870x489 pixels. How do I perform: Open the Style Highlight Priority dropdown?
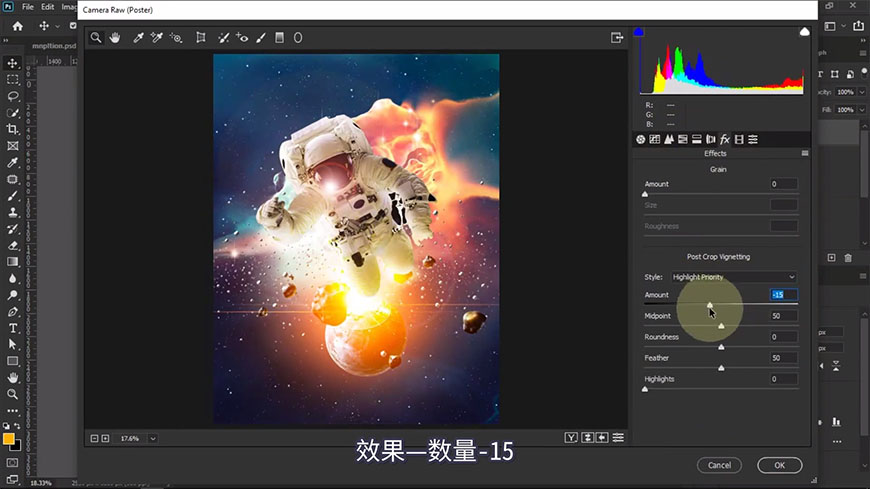pos(734,277)
